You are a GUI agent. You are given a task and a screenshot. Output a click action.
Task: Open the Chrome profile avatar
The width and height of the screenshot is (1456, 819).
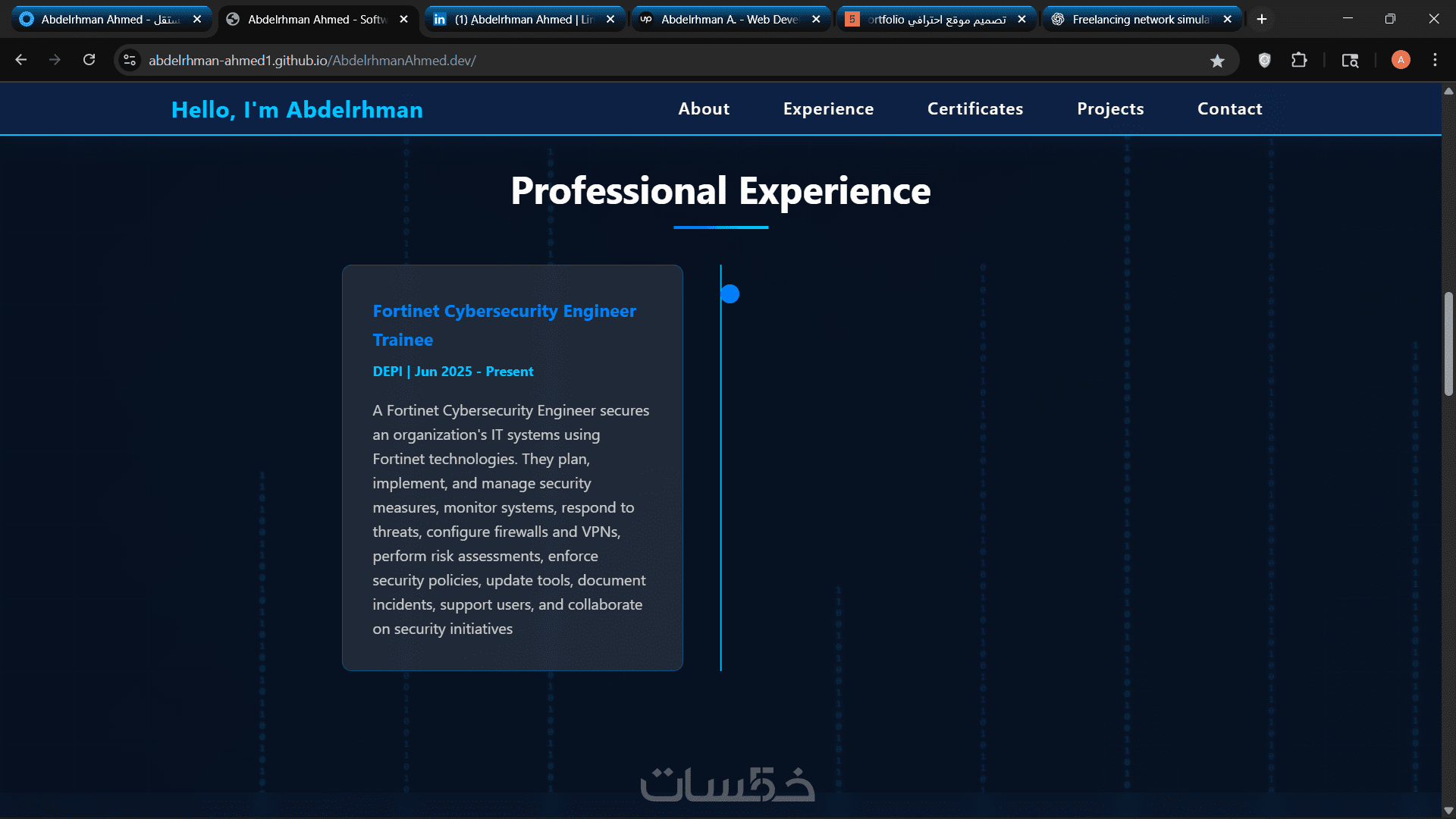coord(1401,60)
